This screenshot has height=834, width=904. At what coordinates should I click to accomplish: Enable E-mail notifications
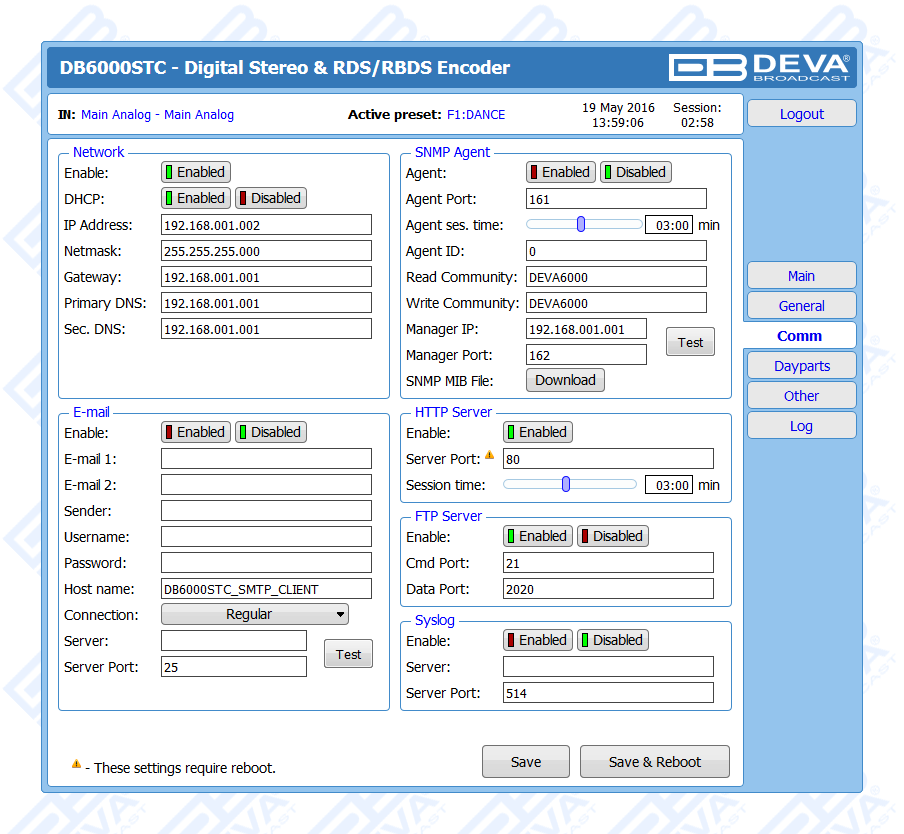click(x=195, y=432)
